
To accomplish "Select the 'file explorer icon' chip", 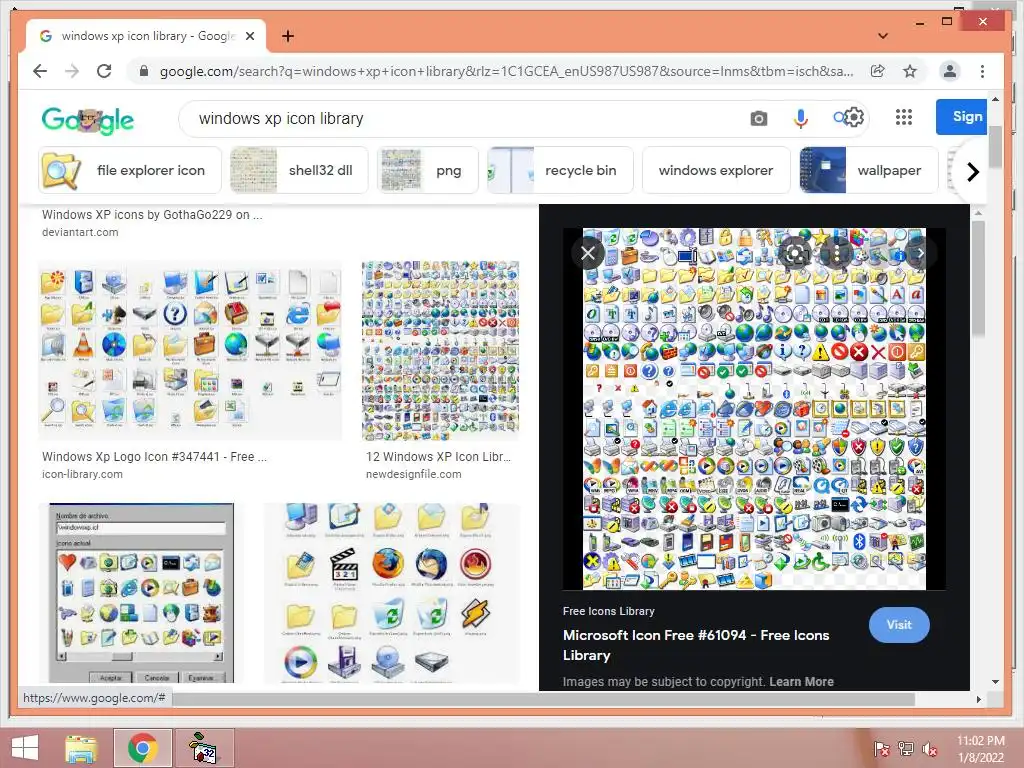I will pos(130,170).
